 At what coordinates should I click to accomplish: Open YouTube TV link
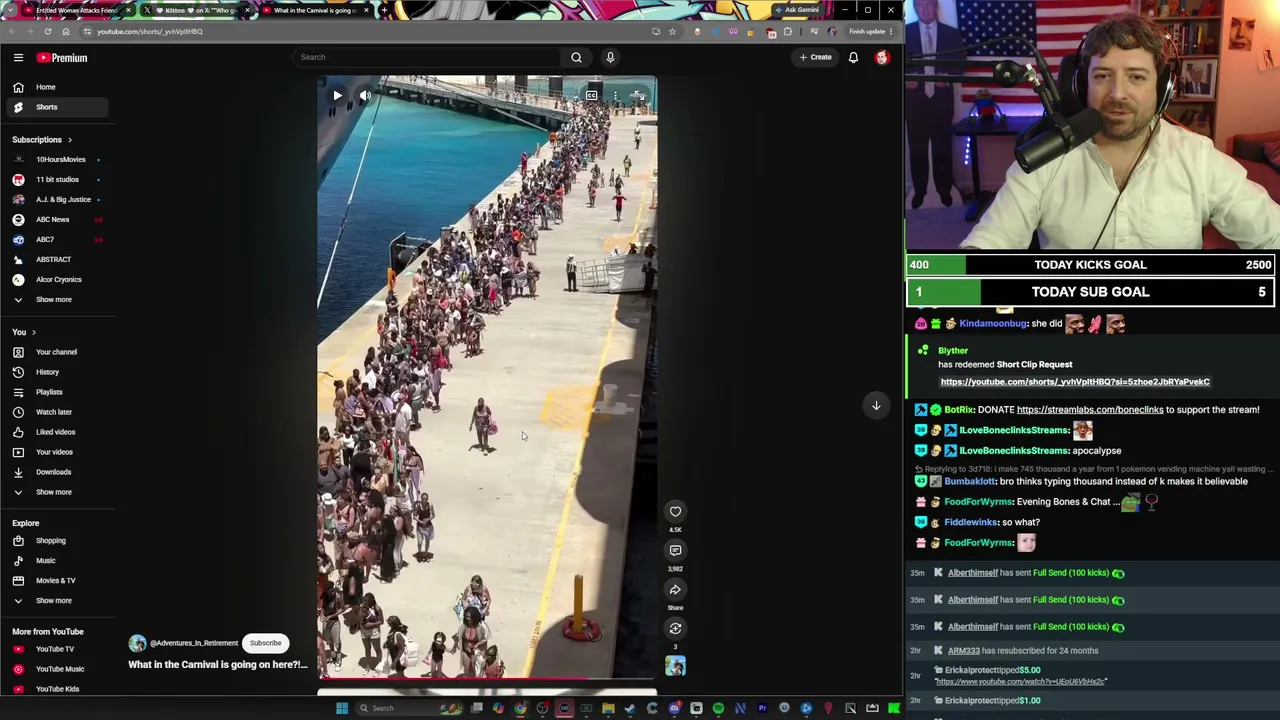click(58, 649)
